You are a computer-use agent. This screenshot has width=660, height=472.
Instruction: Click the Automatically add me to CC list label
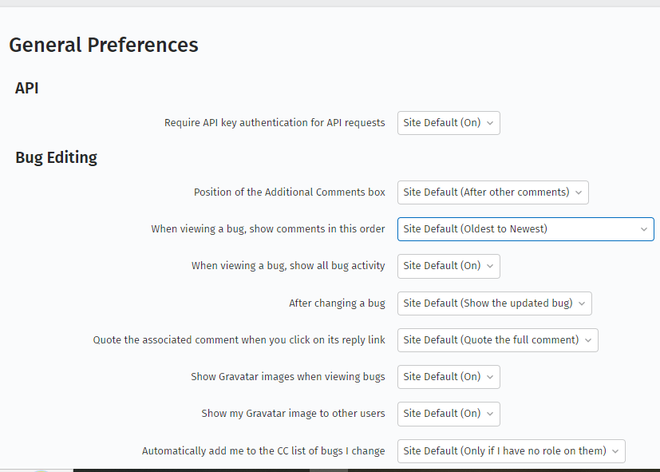click(x=263, y=451)
